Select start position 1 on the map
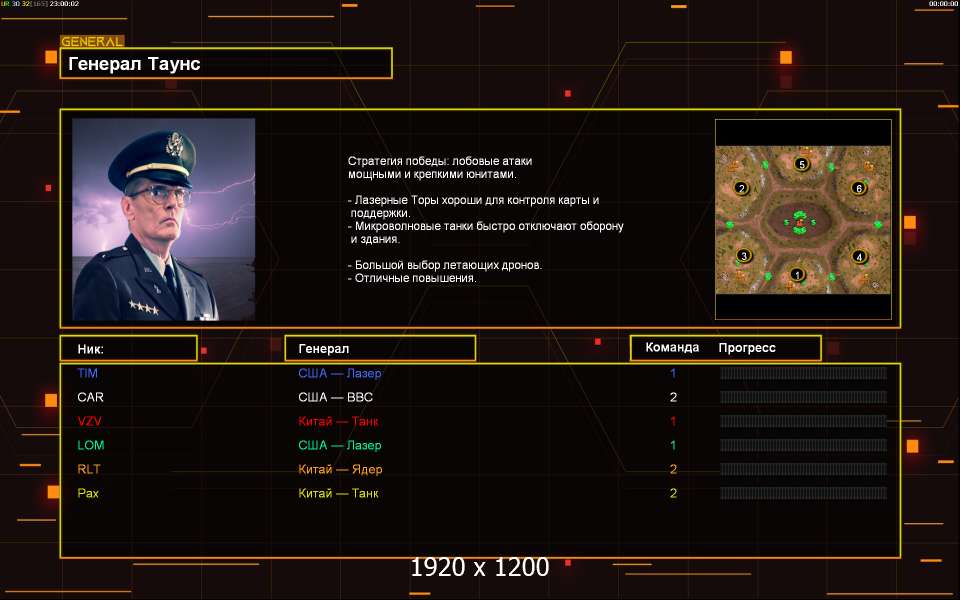Viewport: 960px width, 600px height. [x=796, y=274]
